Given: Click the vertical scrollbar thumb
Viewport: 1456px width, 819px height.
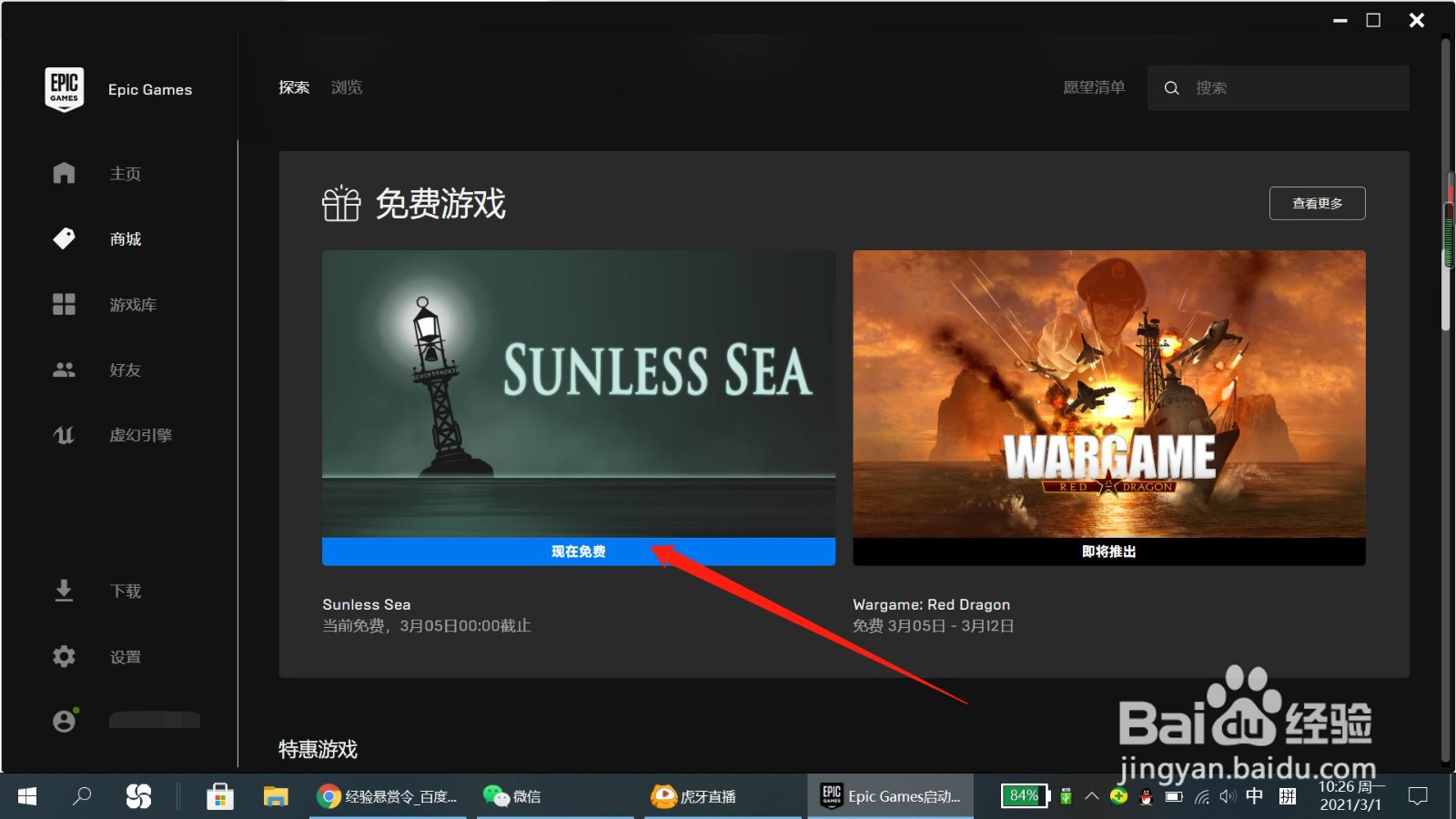Looking at the screenshot, I should (x=1447, y=250).
